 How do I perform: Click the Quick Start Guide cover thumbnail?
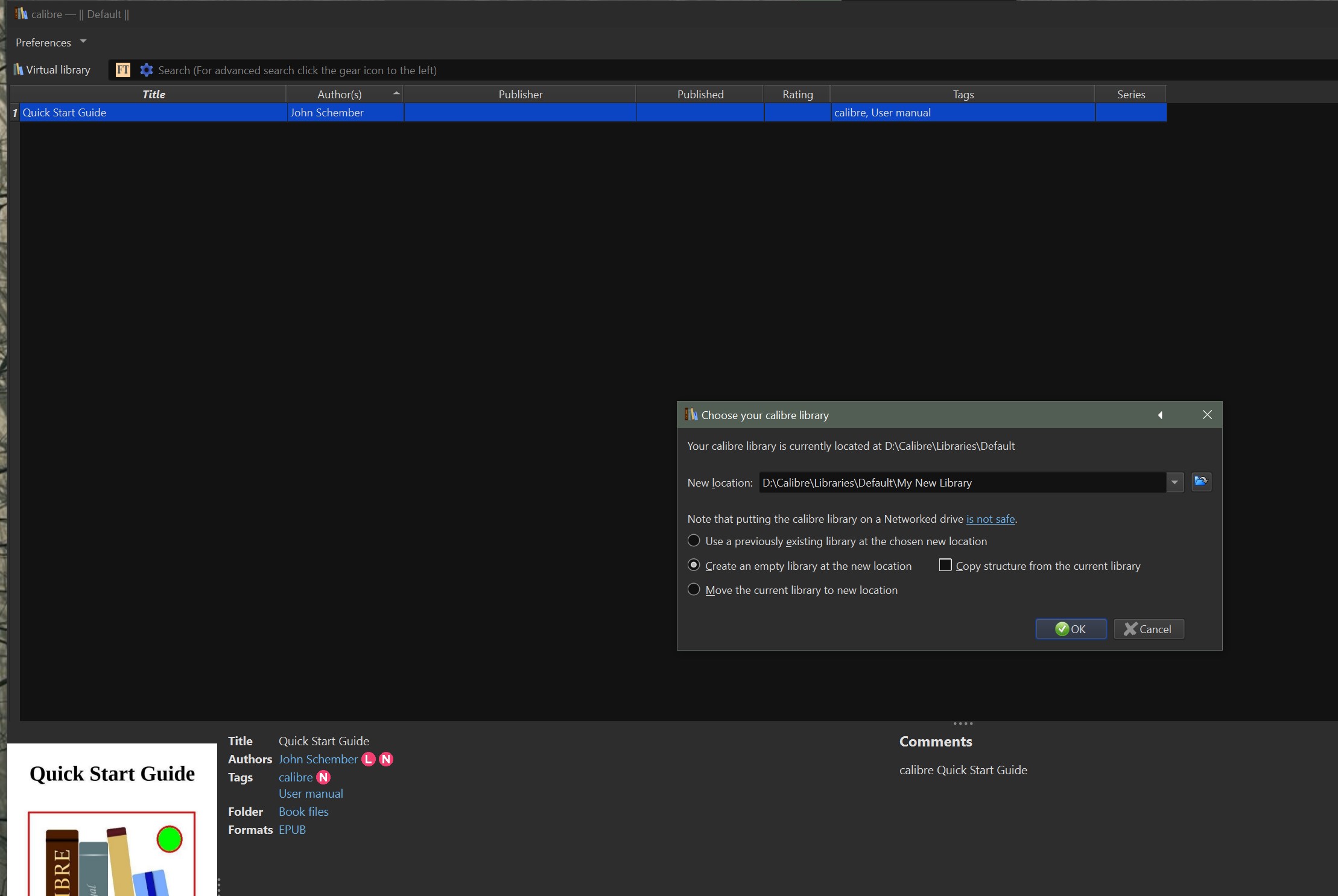click(x=112, y=820)
